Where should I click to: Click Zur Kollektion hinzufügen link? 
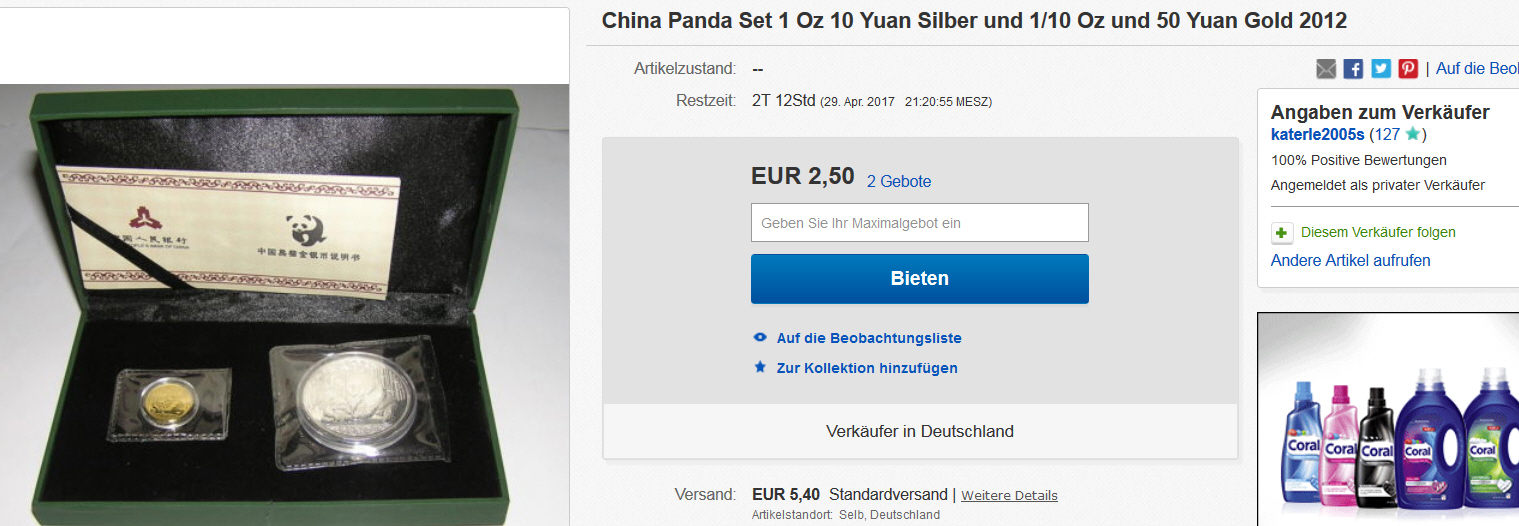867,368
